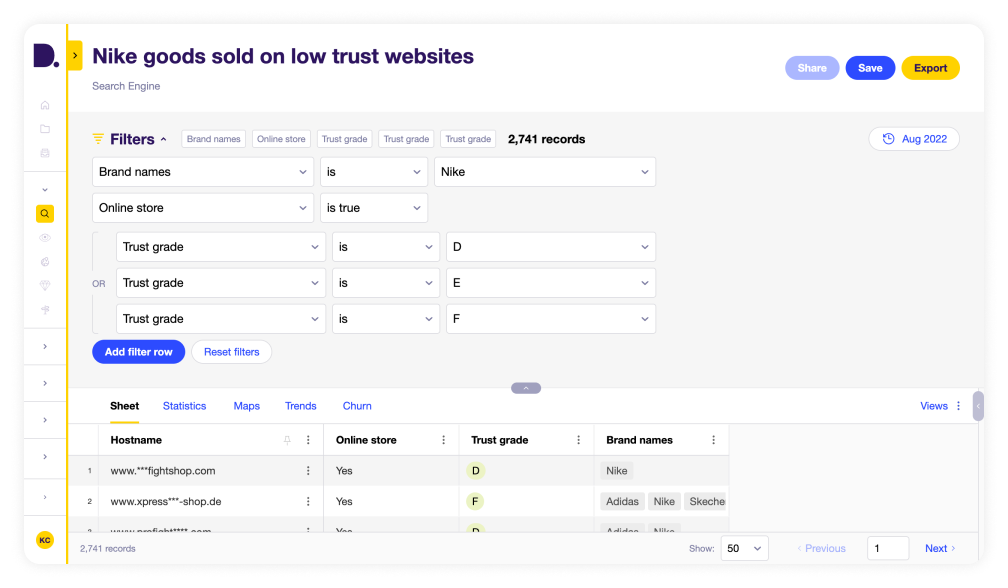Open the inbox tray icon in the sidebar

pyautogui.click(x=45, y=153)
